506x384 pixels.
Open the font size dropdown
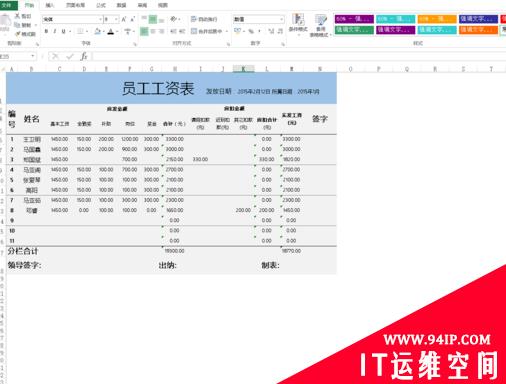tap(116, 19)
